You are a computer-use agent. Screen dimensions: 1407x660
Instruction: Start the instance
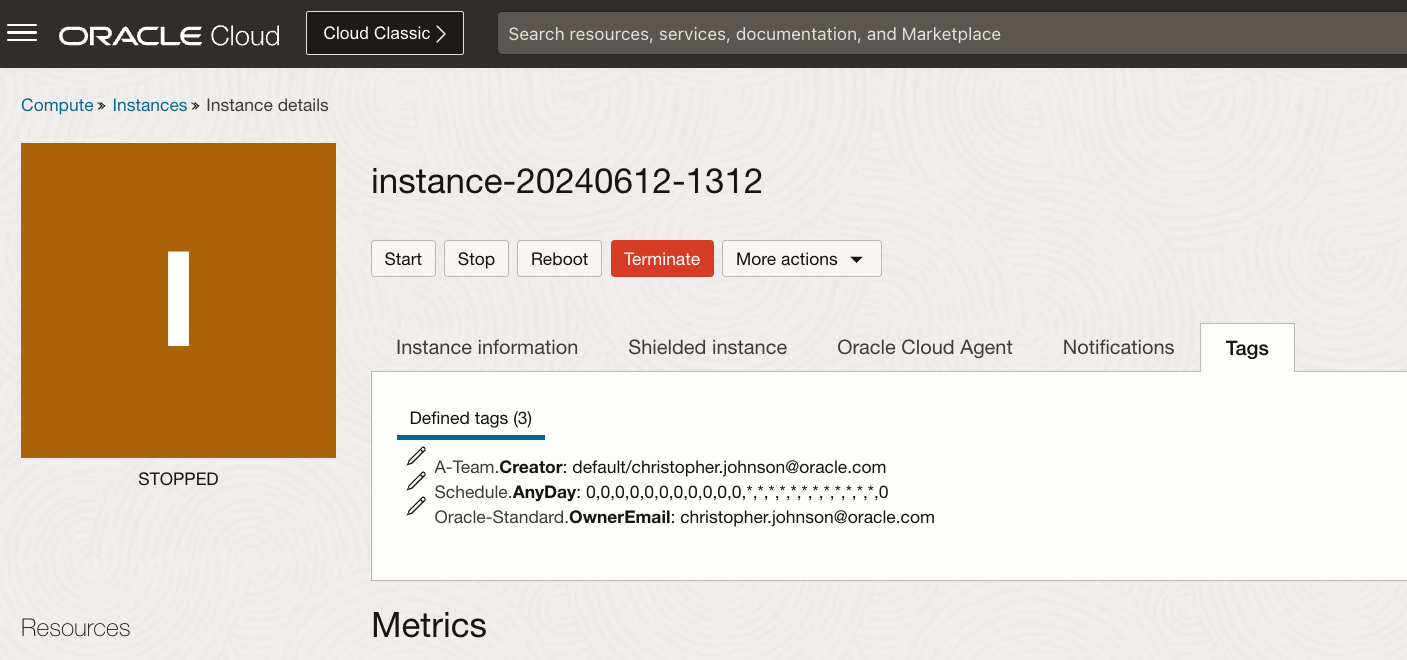click(x=403, y=258)
